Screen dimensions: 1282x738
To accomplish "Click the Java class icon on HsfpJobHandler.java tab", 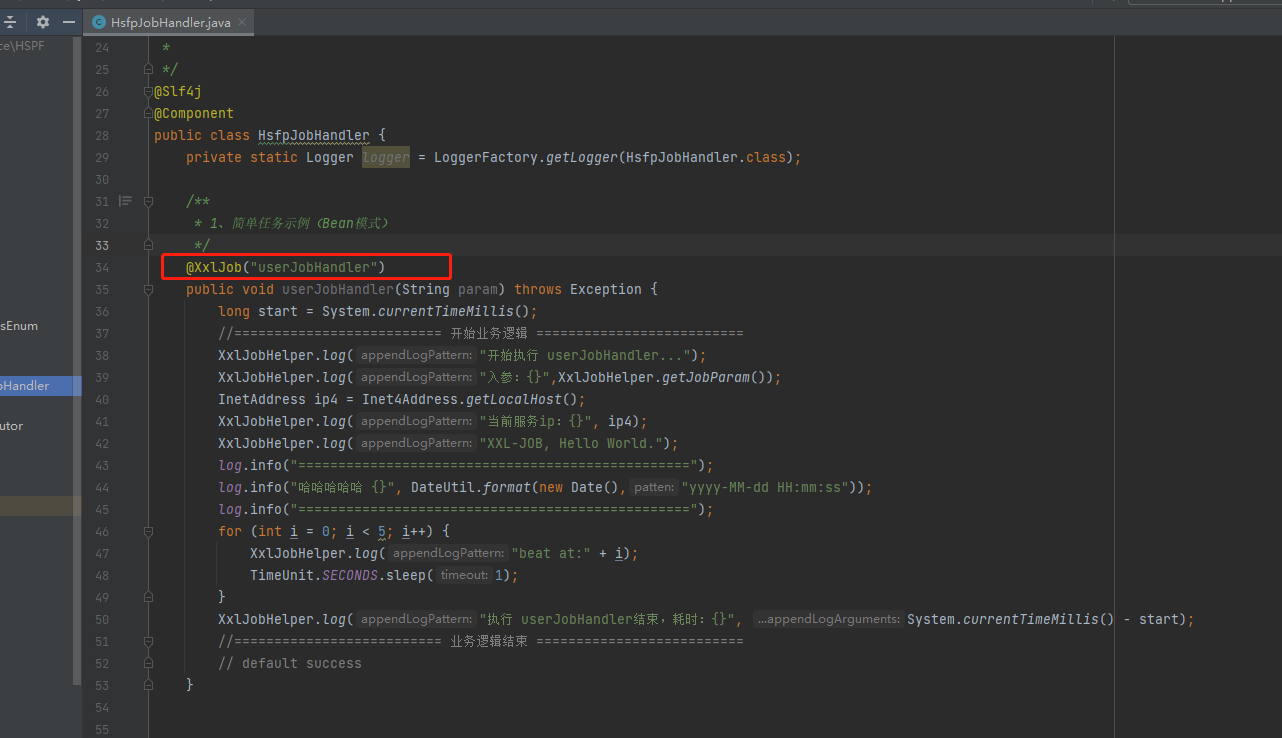I will click(99, 22).
